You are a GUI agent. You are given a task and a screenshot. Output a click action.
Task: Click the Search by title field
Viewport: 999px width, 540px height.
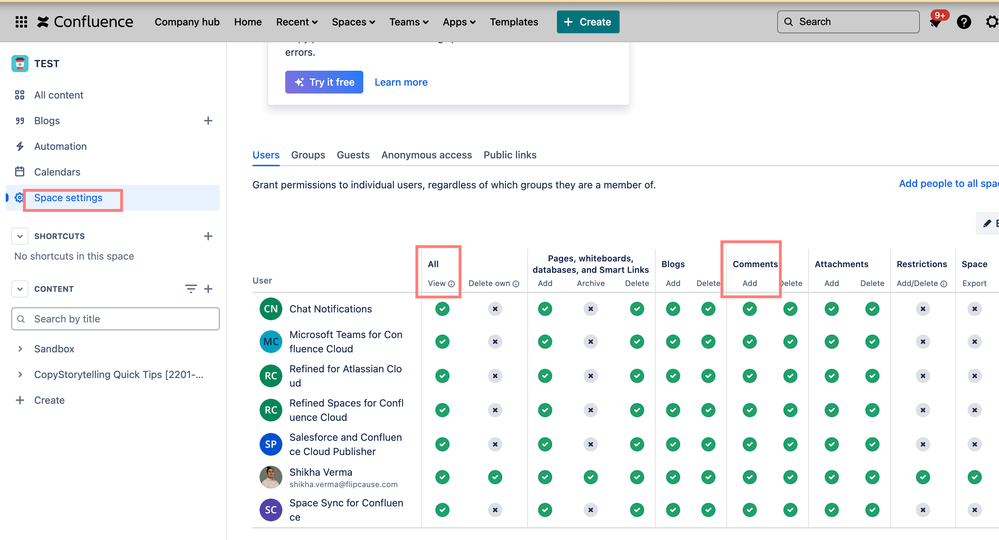(x=115, y=319)
